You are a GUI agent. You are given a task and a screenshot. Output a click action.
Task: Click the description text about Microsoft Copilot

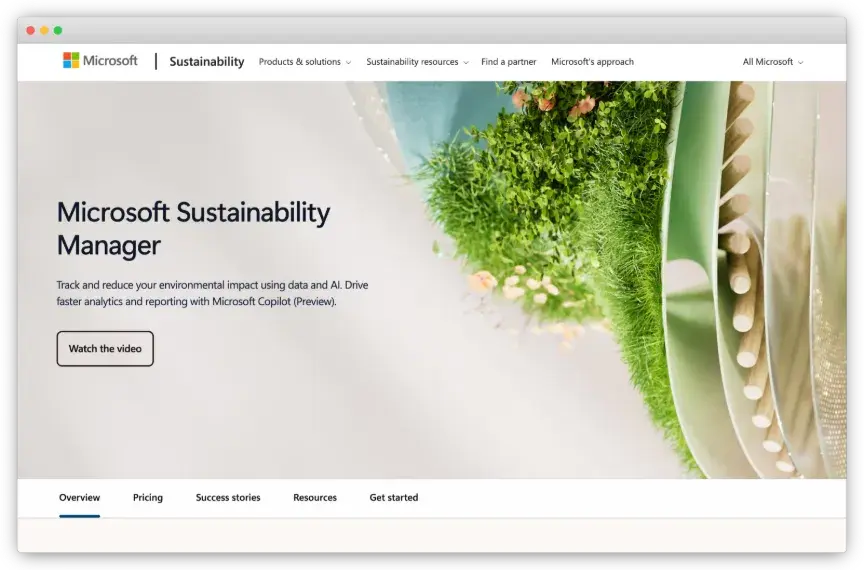coord(212,293)
